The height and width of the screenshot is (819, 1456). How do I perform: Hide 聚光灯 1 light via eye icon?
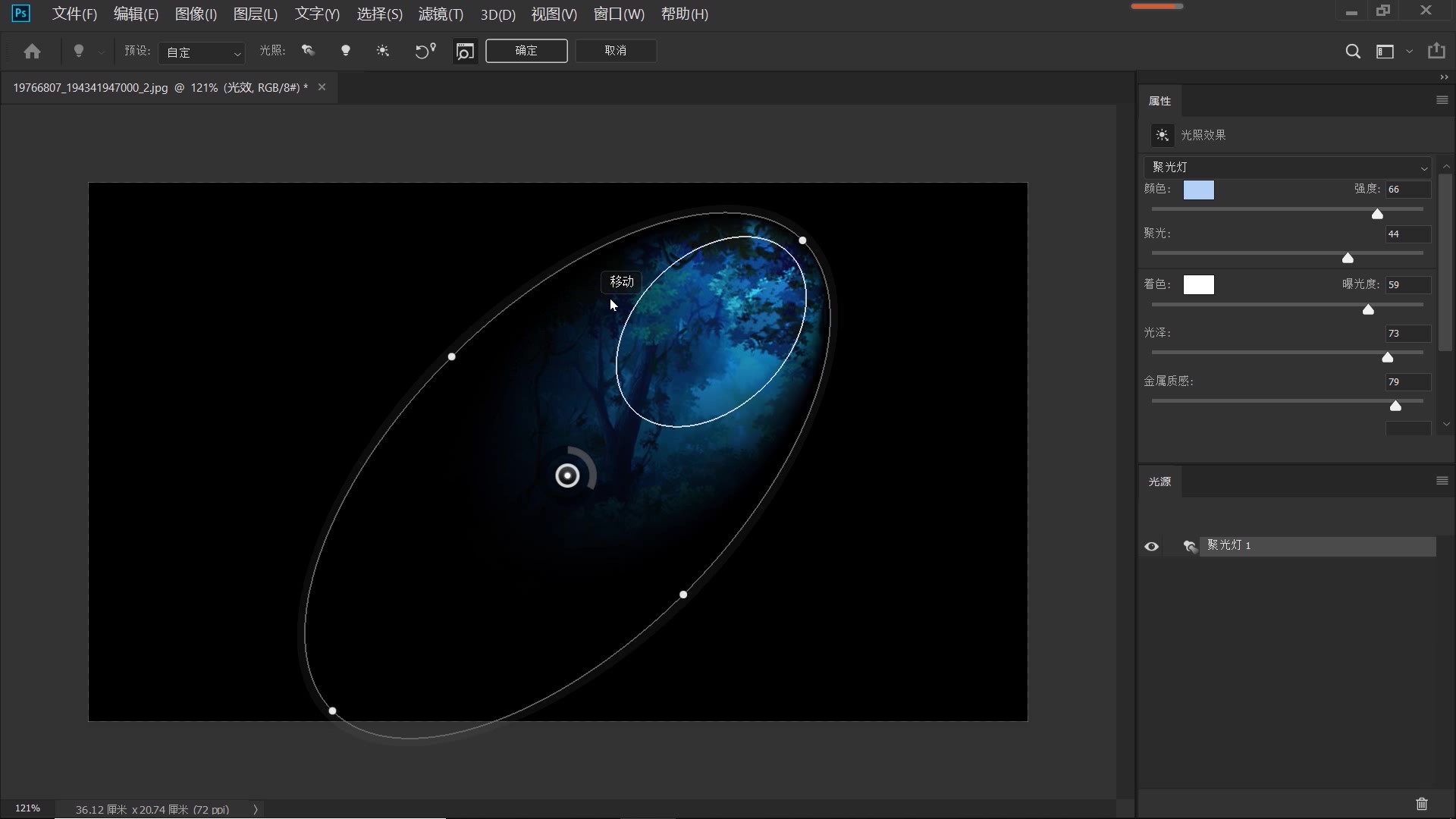coord(1151,547)
